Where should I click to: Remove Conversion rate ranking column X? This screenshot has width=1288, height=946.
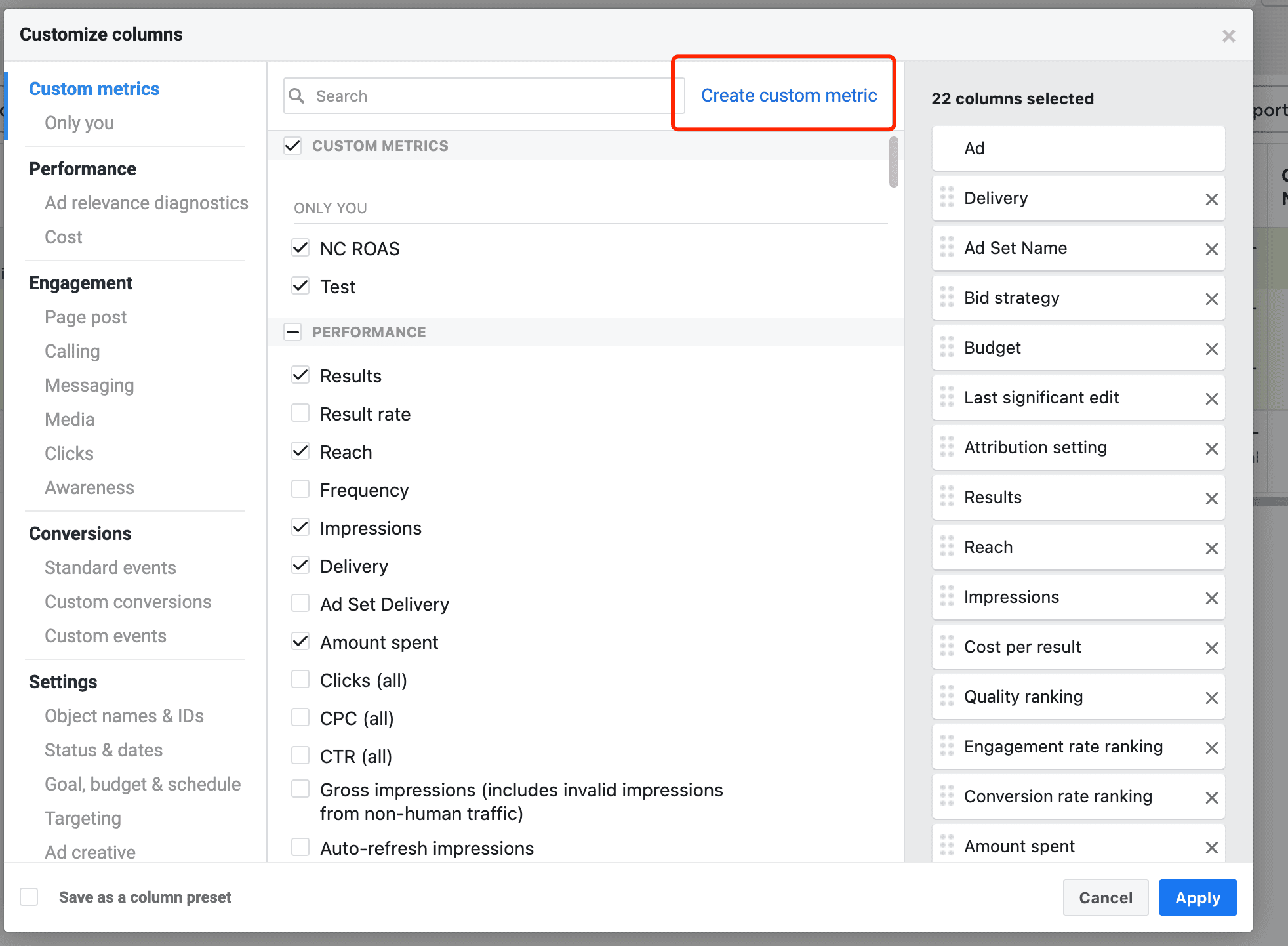(x=1211, y=798)
